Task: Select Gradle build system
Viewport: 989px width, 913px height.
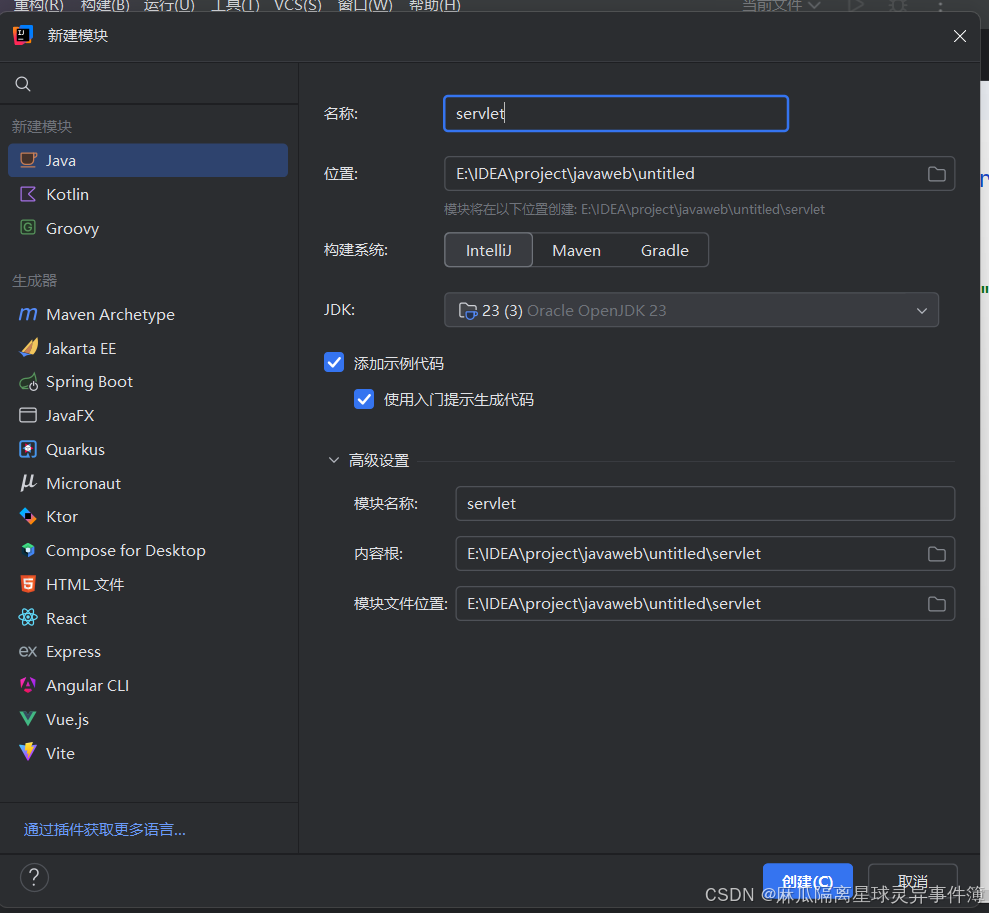Action: pos(665,250)
